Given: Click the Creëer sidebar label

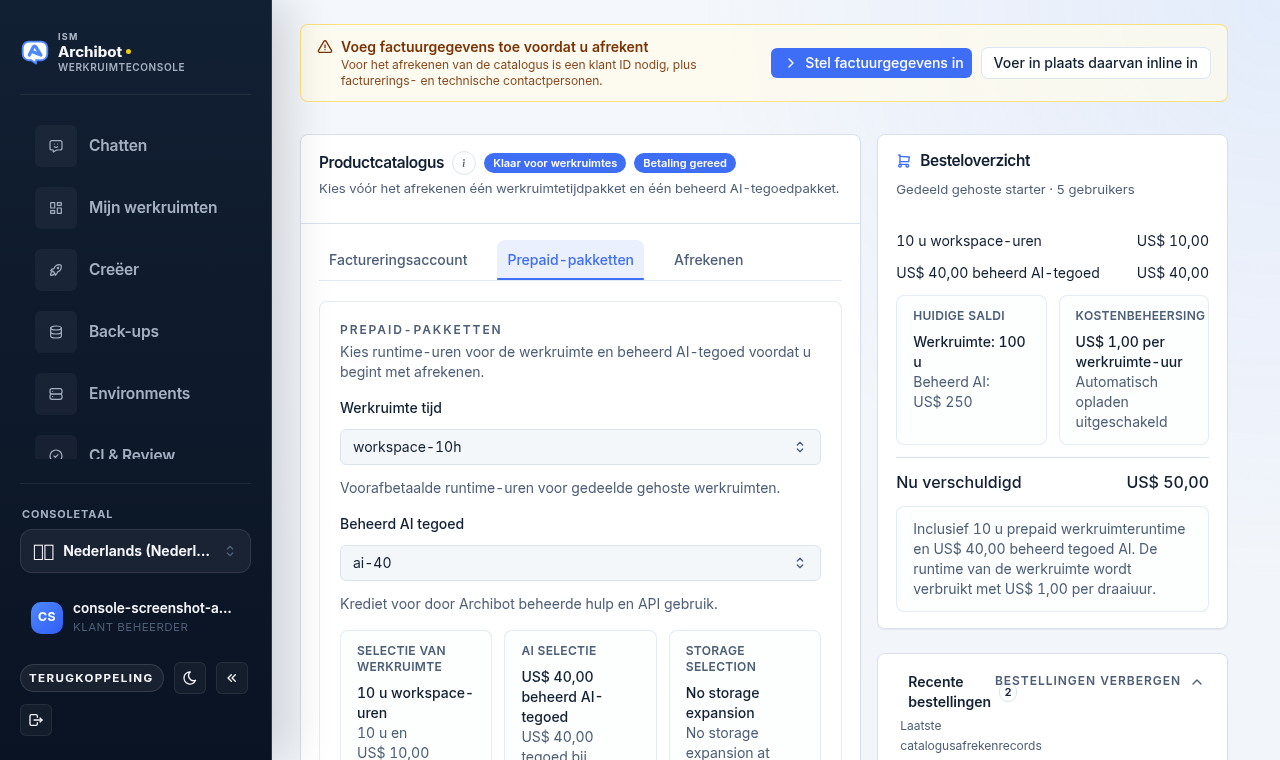Looking at the screenshot, I should coord(114,270).
